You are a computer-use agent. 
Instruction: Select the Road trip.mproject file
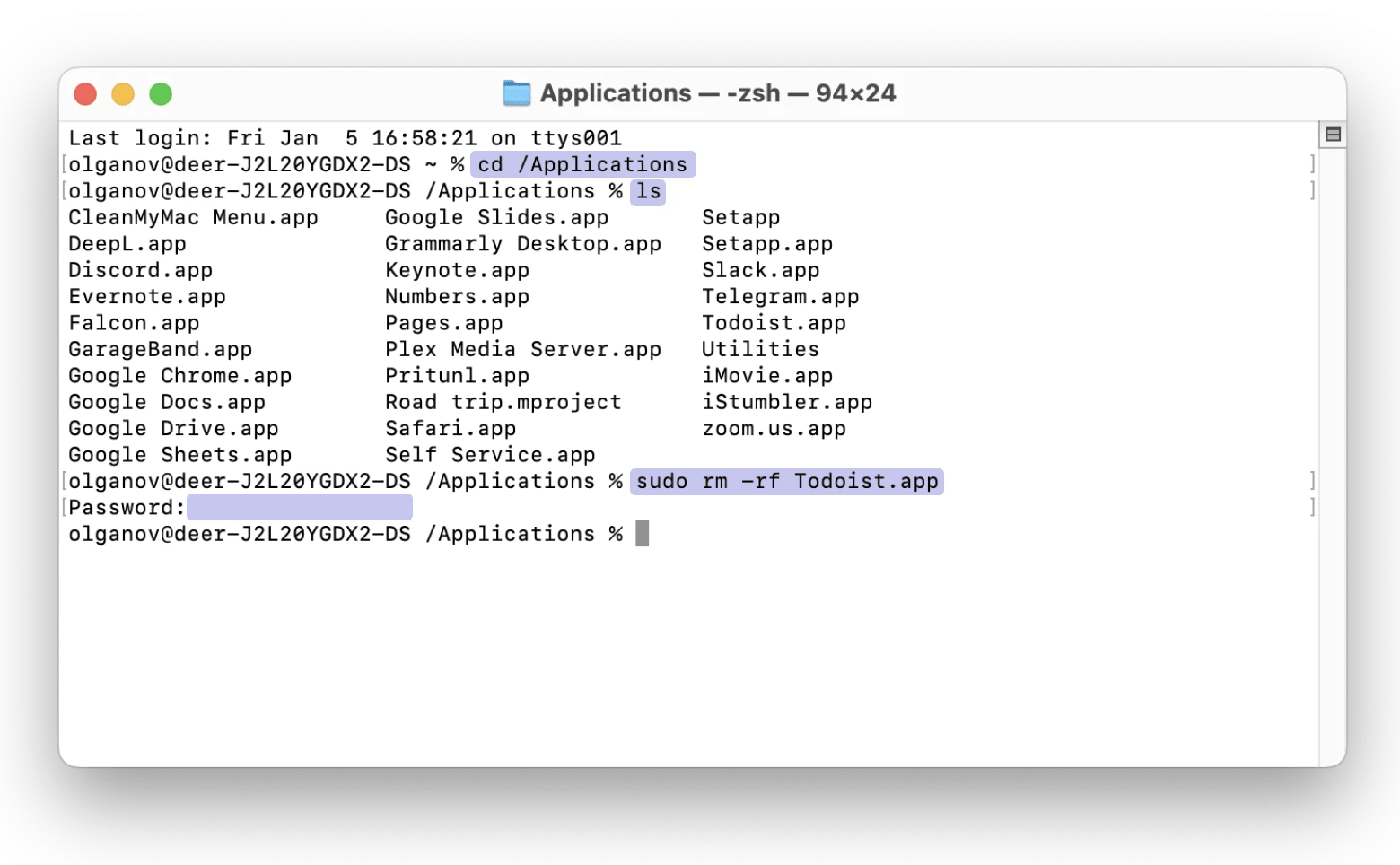point(502,402)
